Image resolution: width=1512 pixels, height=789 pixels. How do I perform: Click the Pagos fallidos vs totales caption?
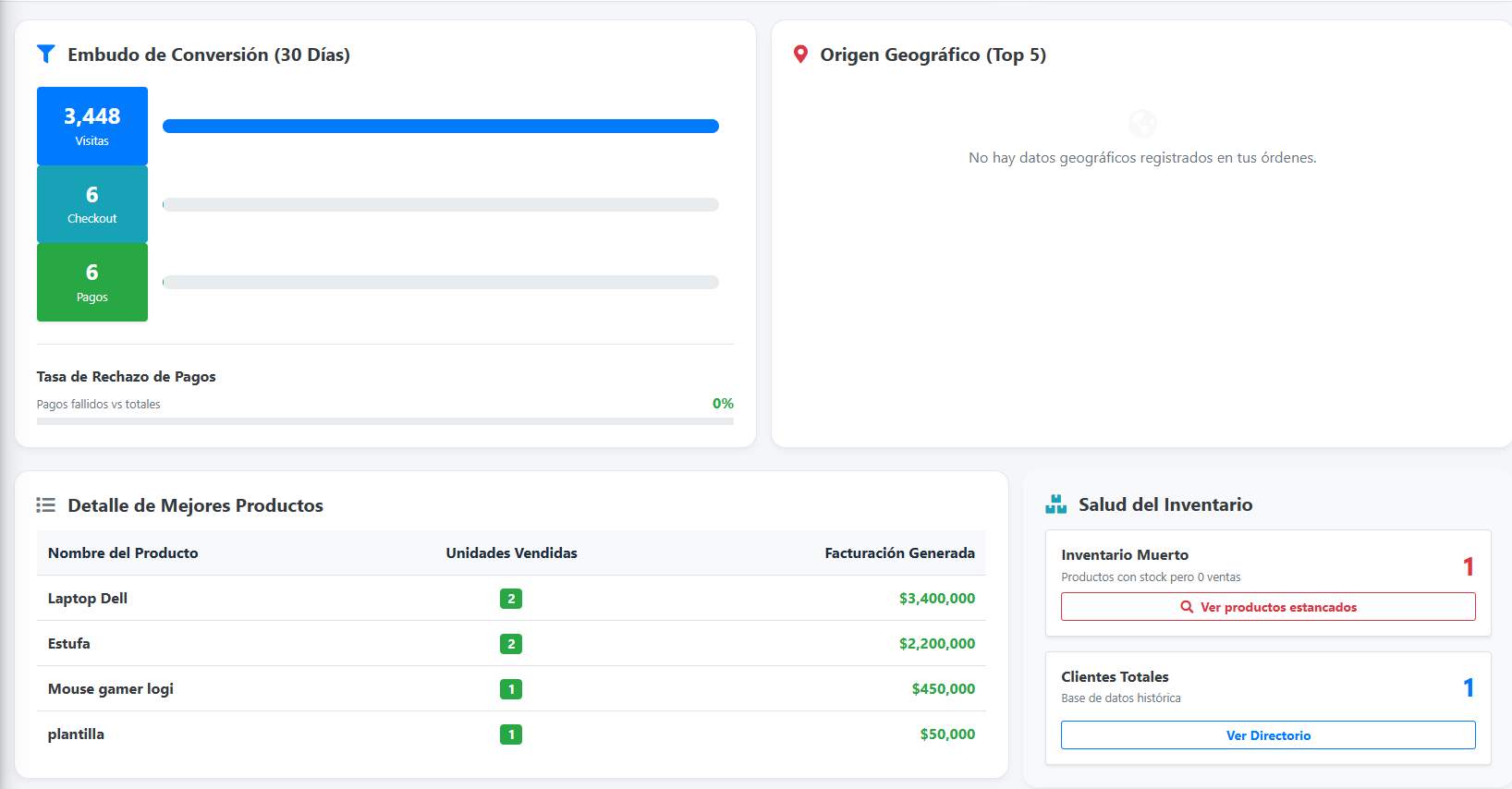point(99,404)
